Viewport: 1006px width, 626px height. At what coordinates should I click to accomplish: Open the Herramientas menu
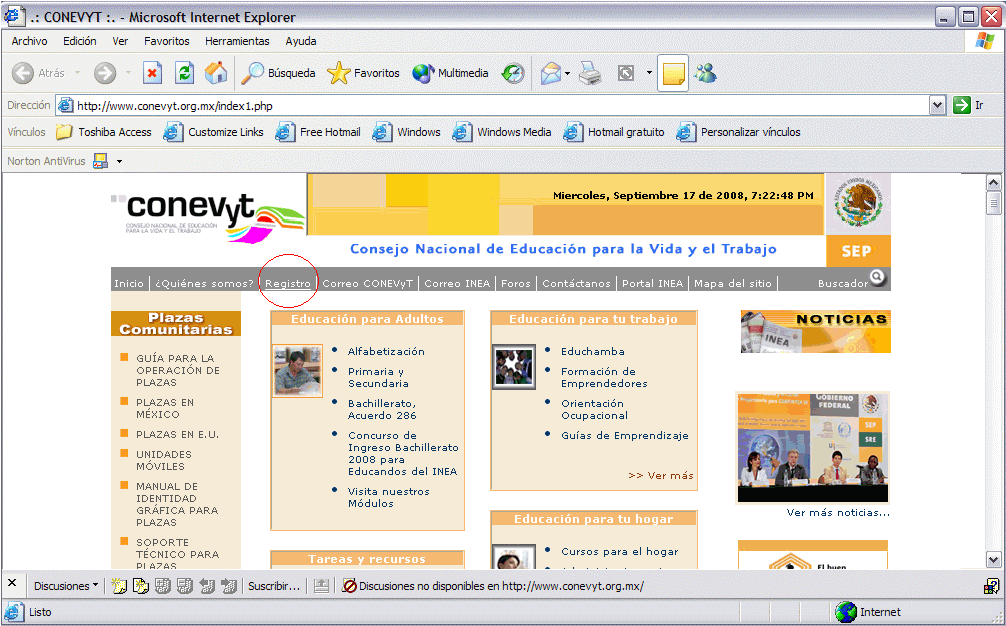pos(237,41)
